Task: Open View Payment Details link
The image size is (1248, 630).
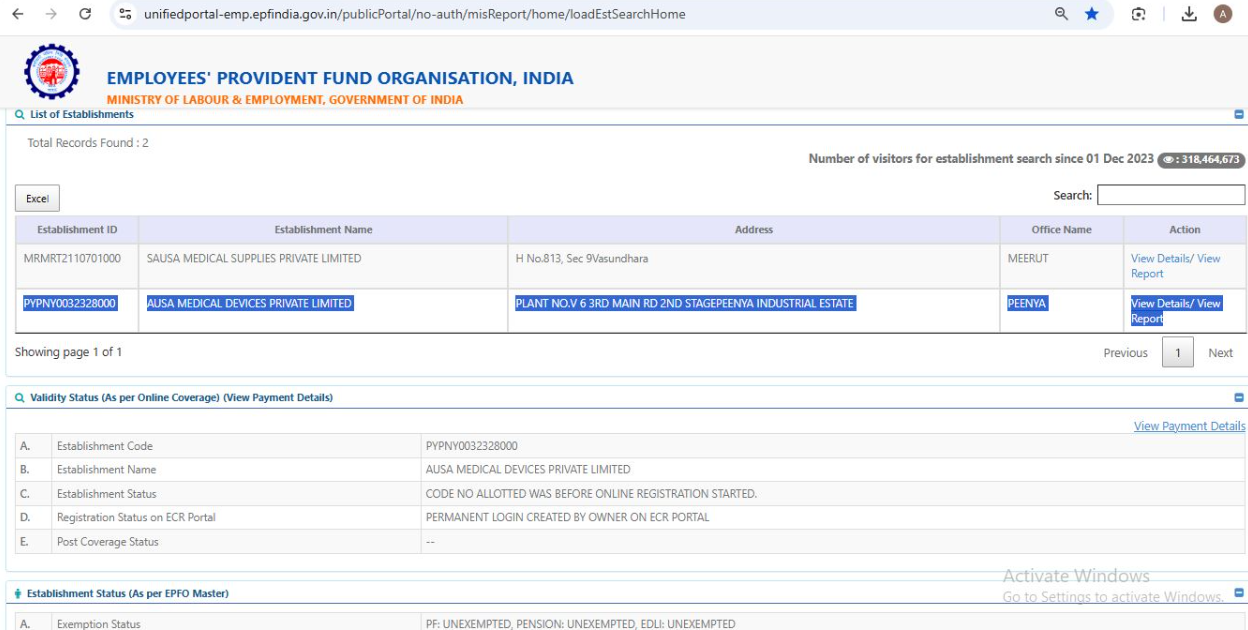Action: tap(1189, 426)
